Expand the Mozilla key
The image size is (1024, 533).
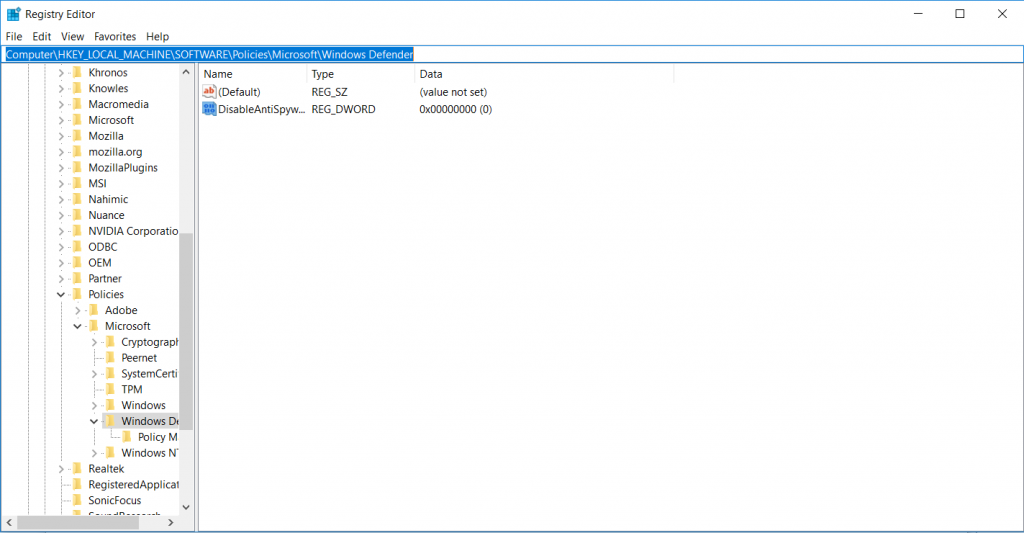click(61, 136)
